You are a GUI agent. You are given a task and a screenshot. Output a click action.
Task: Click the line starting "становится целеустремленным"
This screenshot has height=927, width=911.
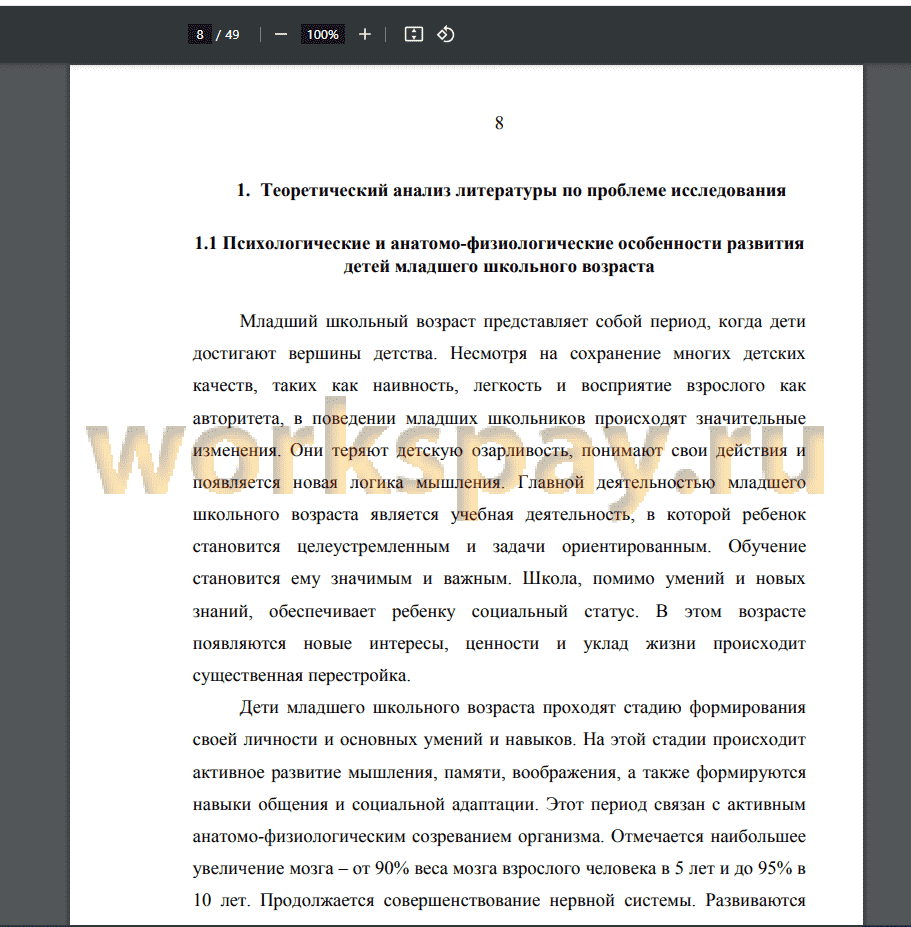[499, 546]
